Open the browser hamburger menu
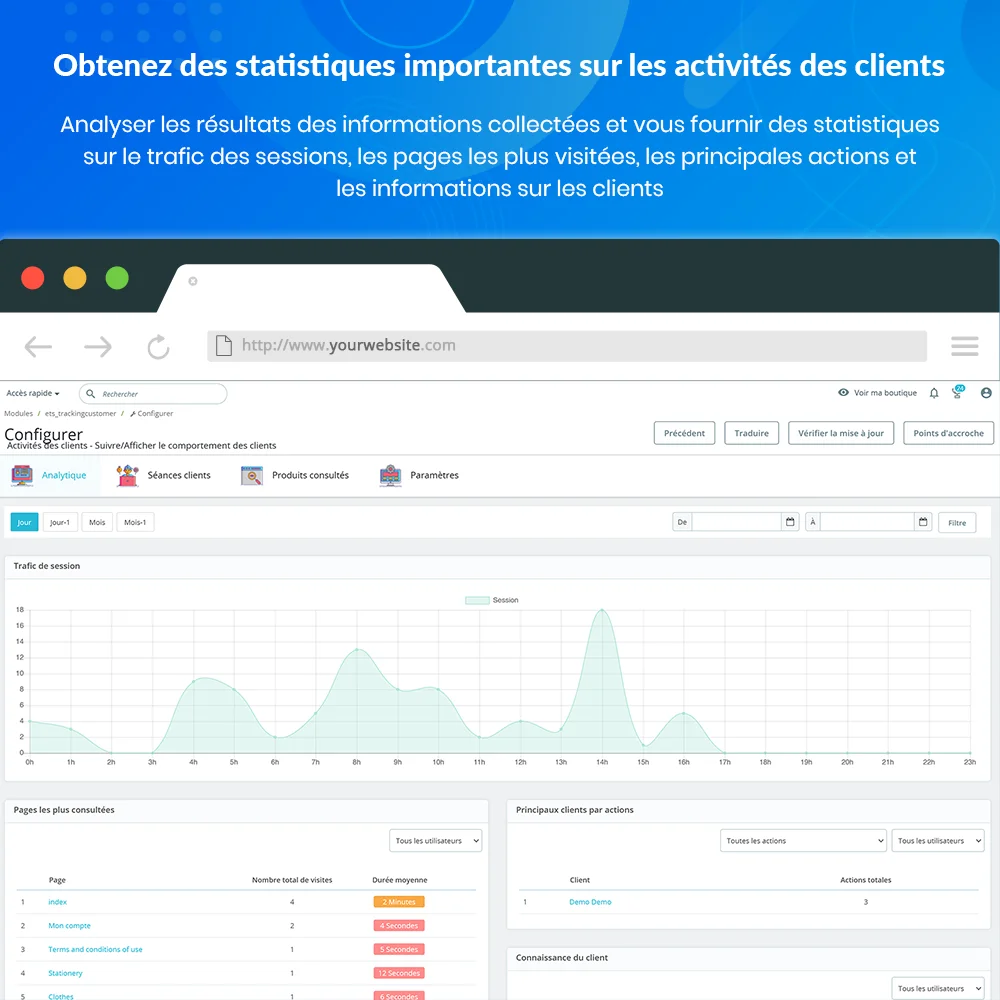Image resolution: width=1000 pixels, height=1000 pixels. (964, 346)
